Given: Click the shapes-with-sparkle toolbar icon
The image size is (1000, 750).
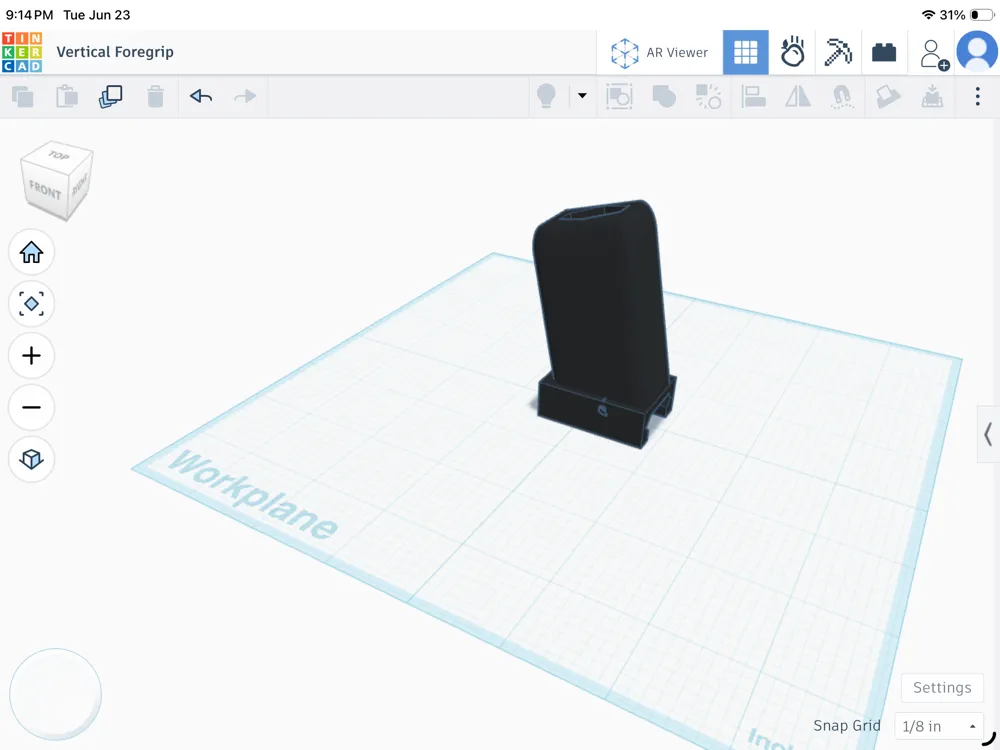Looking at the screenshot, I should click(x=708, y=96).
